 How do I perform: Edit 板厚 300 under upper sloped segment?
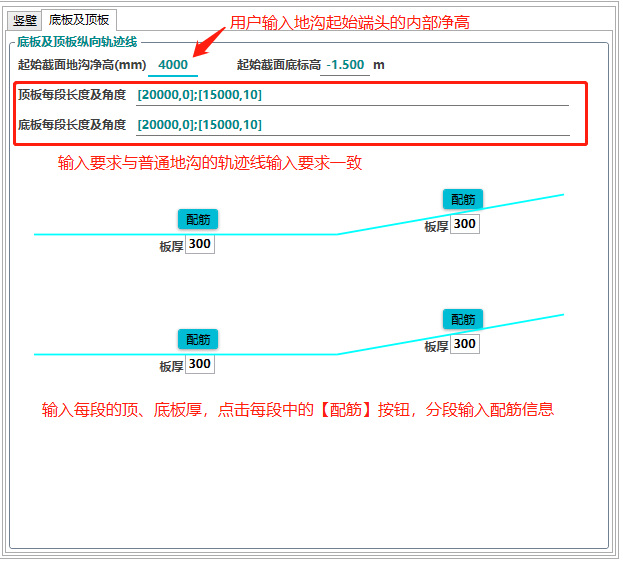pyautogui.click(x=465, y=224)
